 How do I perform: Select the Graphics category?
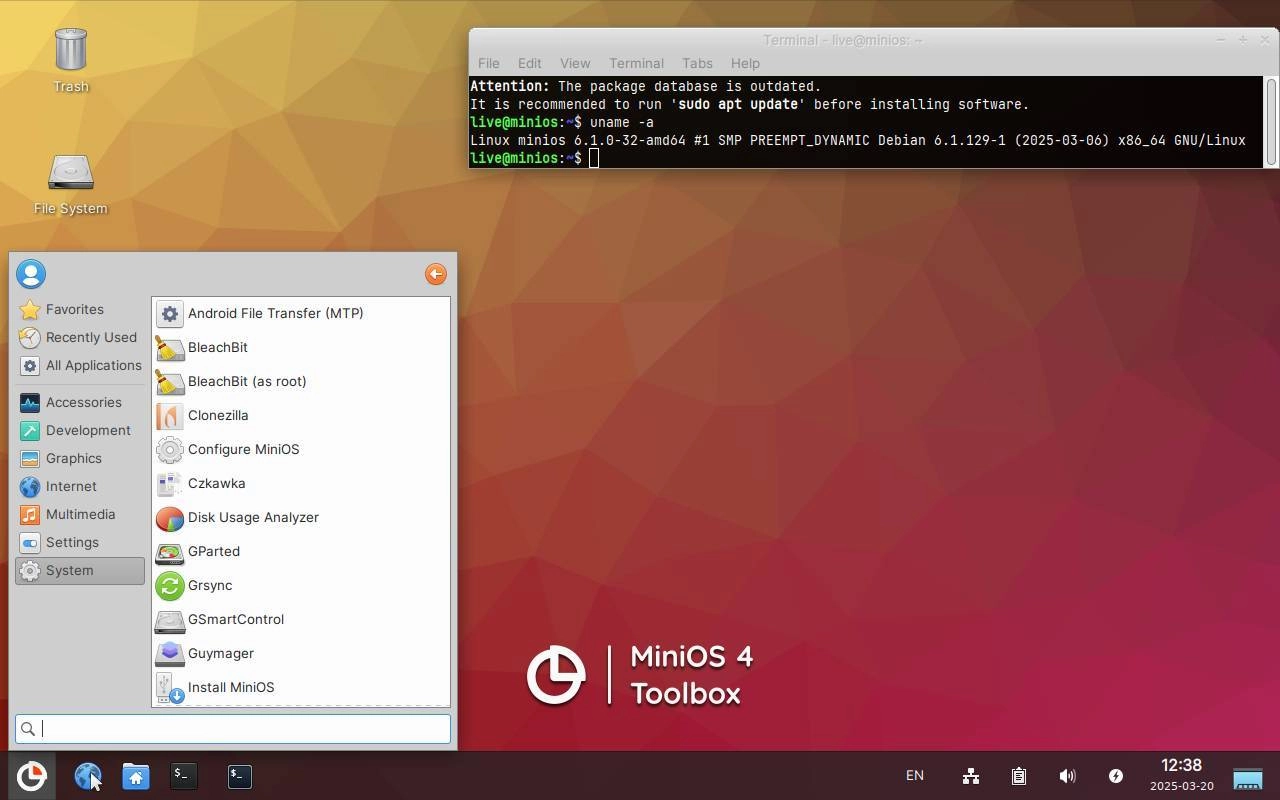pyautogui.click(x=80, y=458)
